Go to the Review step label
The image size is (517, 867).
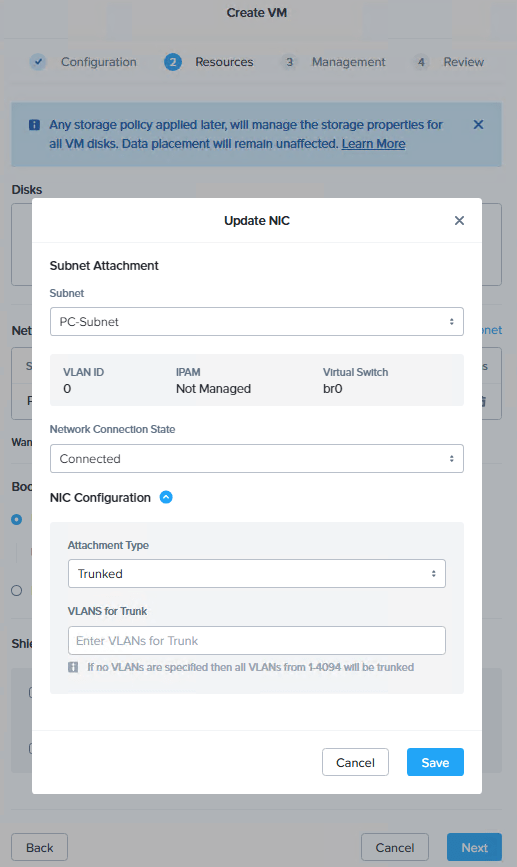463,62
